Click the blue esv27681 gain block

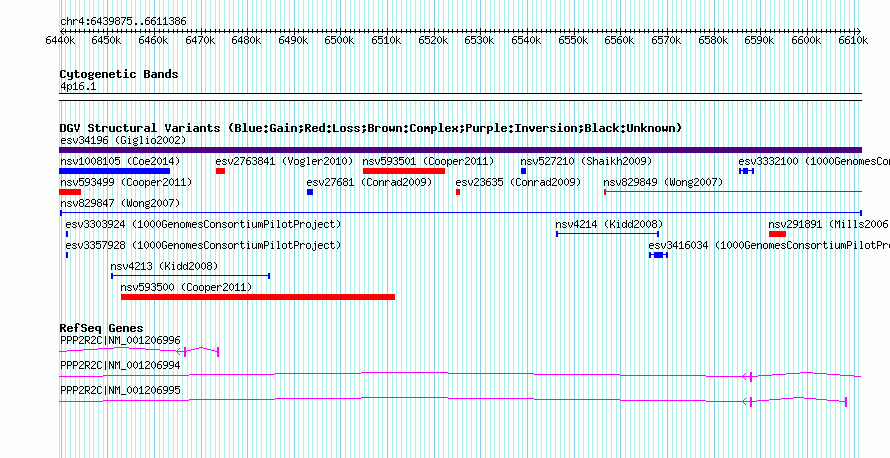[310, 192]
